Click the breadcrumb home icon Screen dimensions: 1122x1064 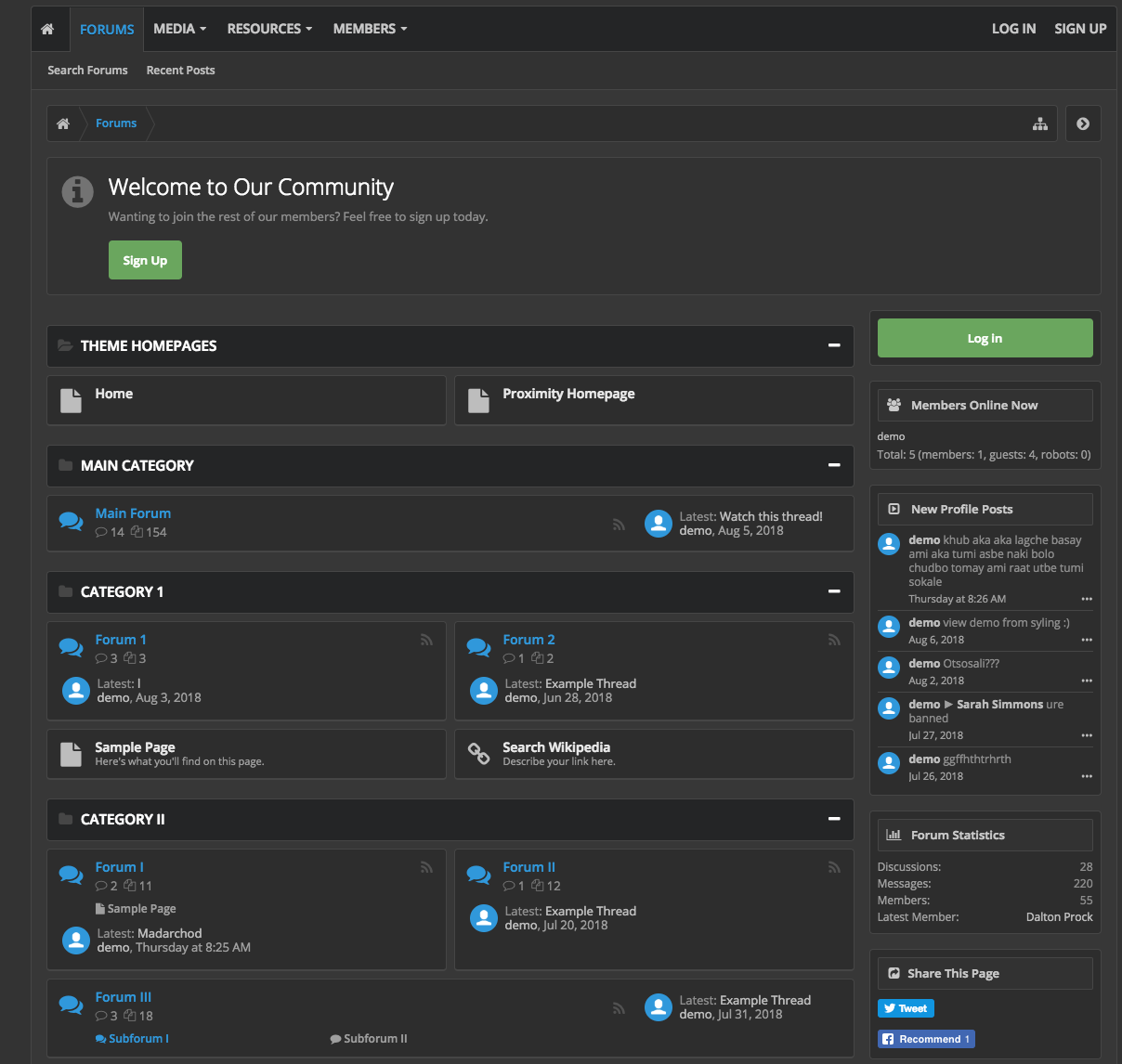[x=63, y=123]
